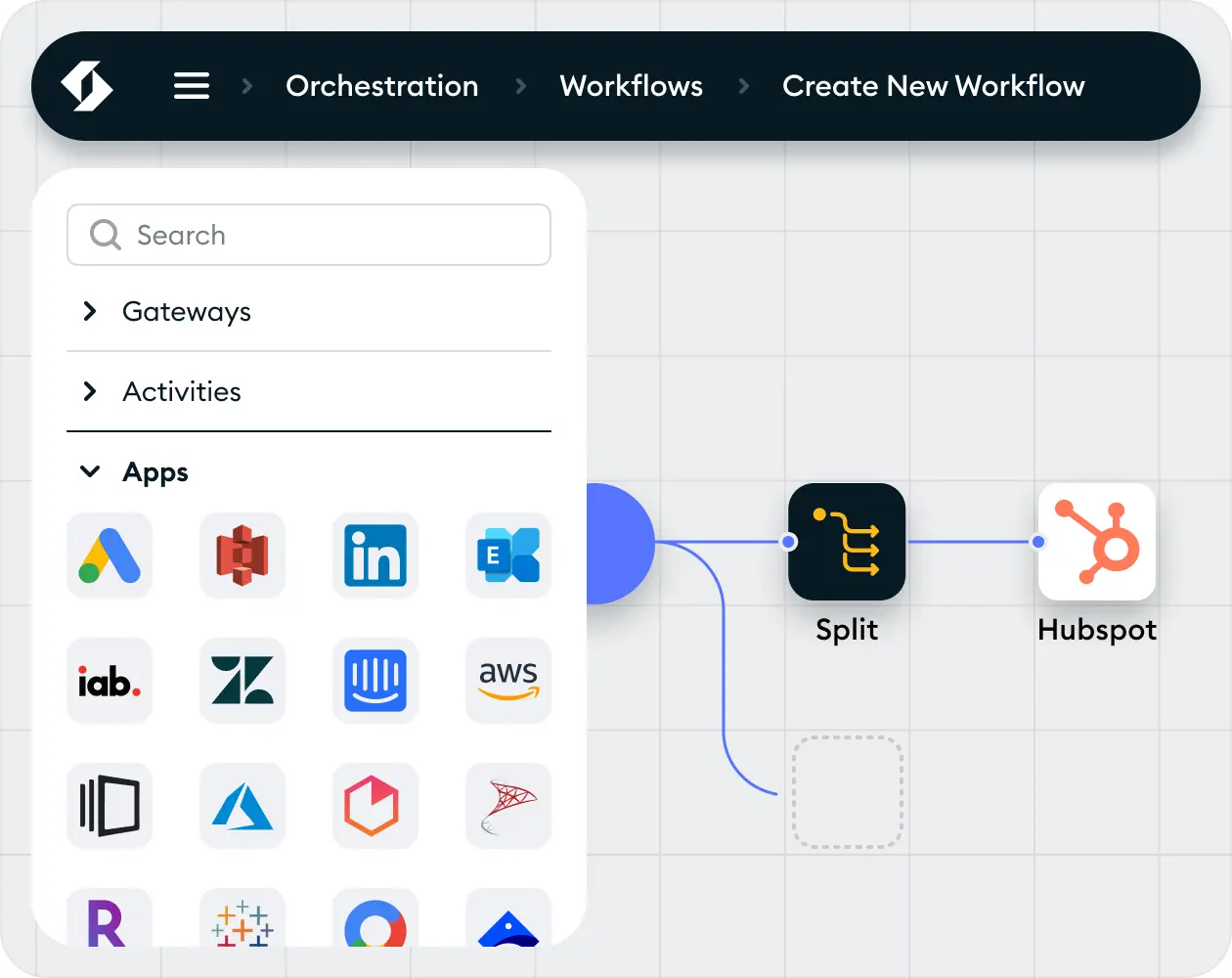Image resolution: width=1232 pixels, height=978 pixels.
Task: Click the app logo in the top bar
Action: tap(87, 86)
